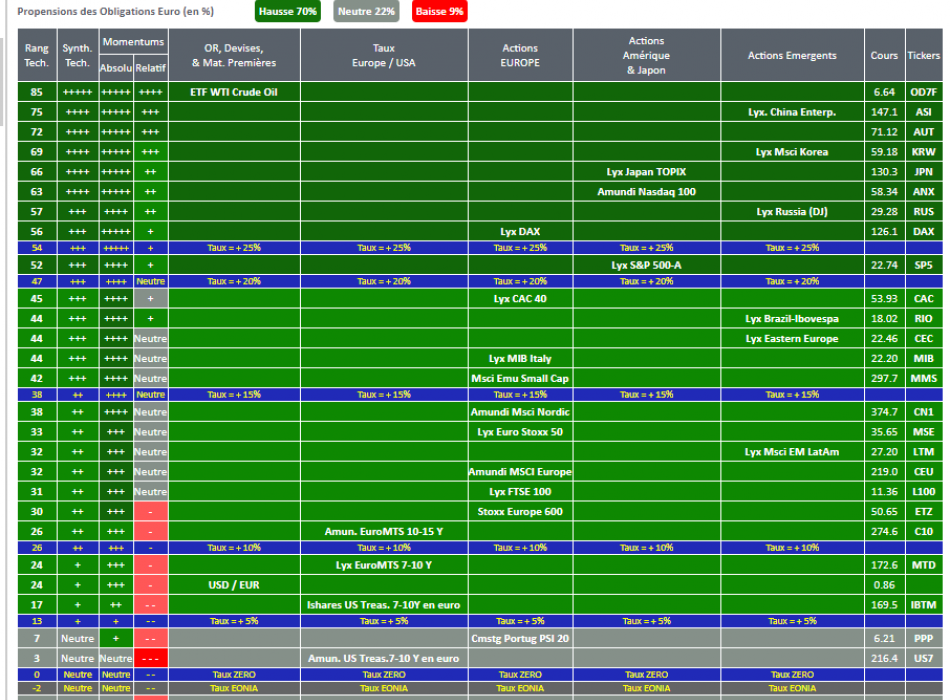Select the "Lyx DAX" fund name cell
This screenshot has width=950, height=700.
(x=520, y=232)
